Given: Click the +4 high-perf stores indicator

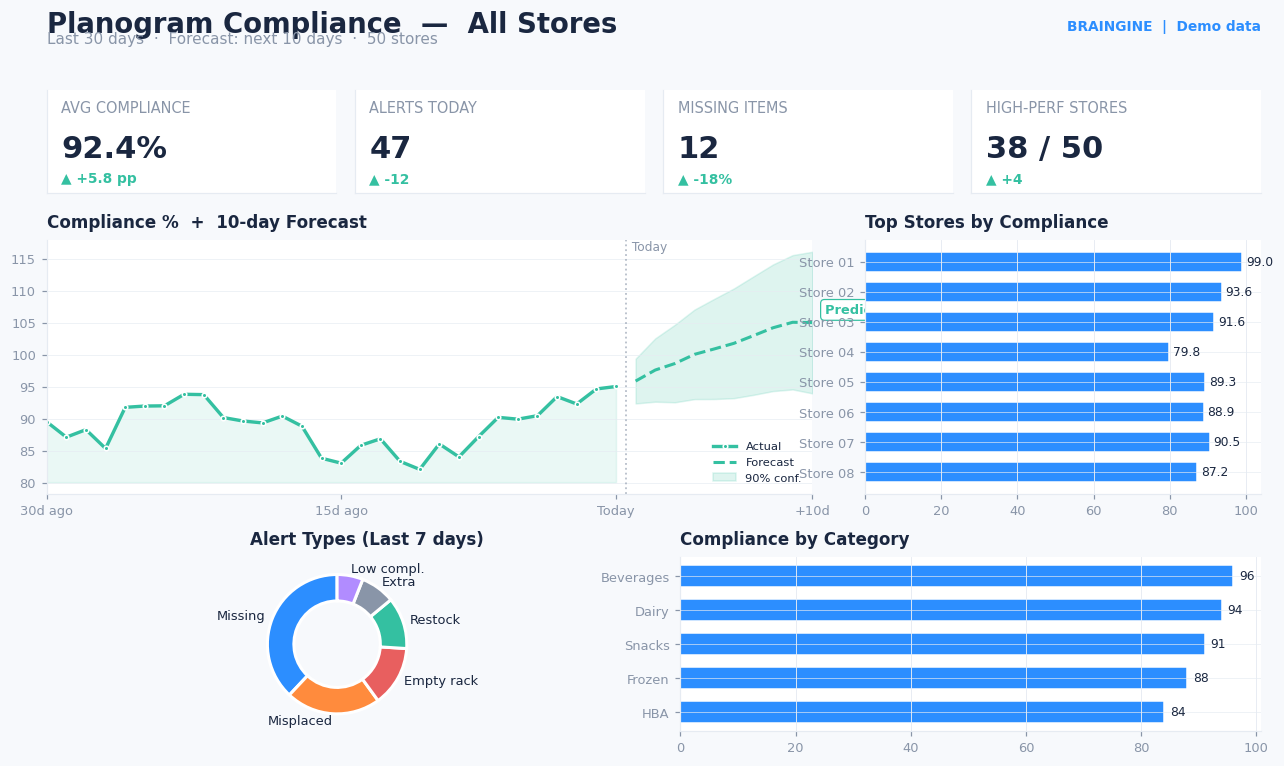Looking at the screenshot, I should click(1004, 179).
